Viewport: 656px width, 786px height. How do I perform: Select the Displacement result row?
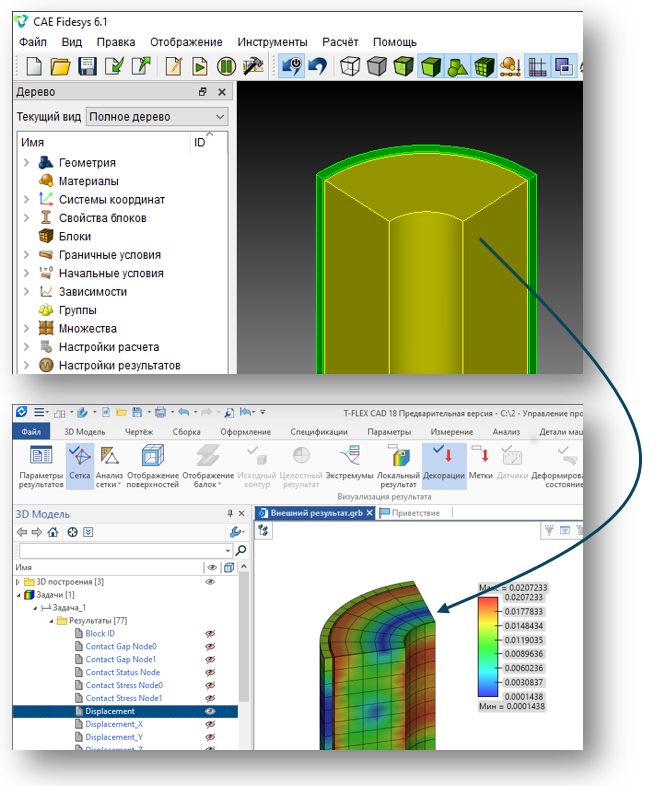(x=125, y=711)
